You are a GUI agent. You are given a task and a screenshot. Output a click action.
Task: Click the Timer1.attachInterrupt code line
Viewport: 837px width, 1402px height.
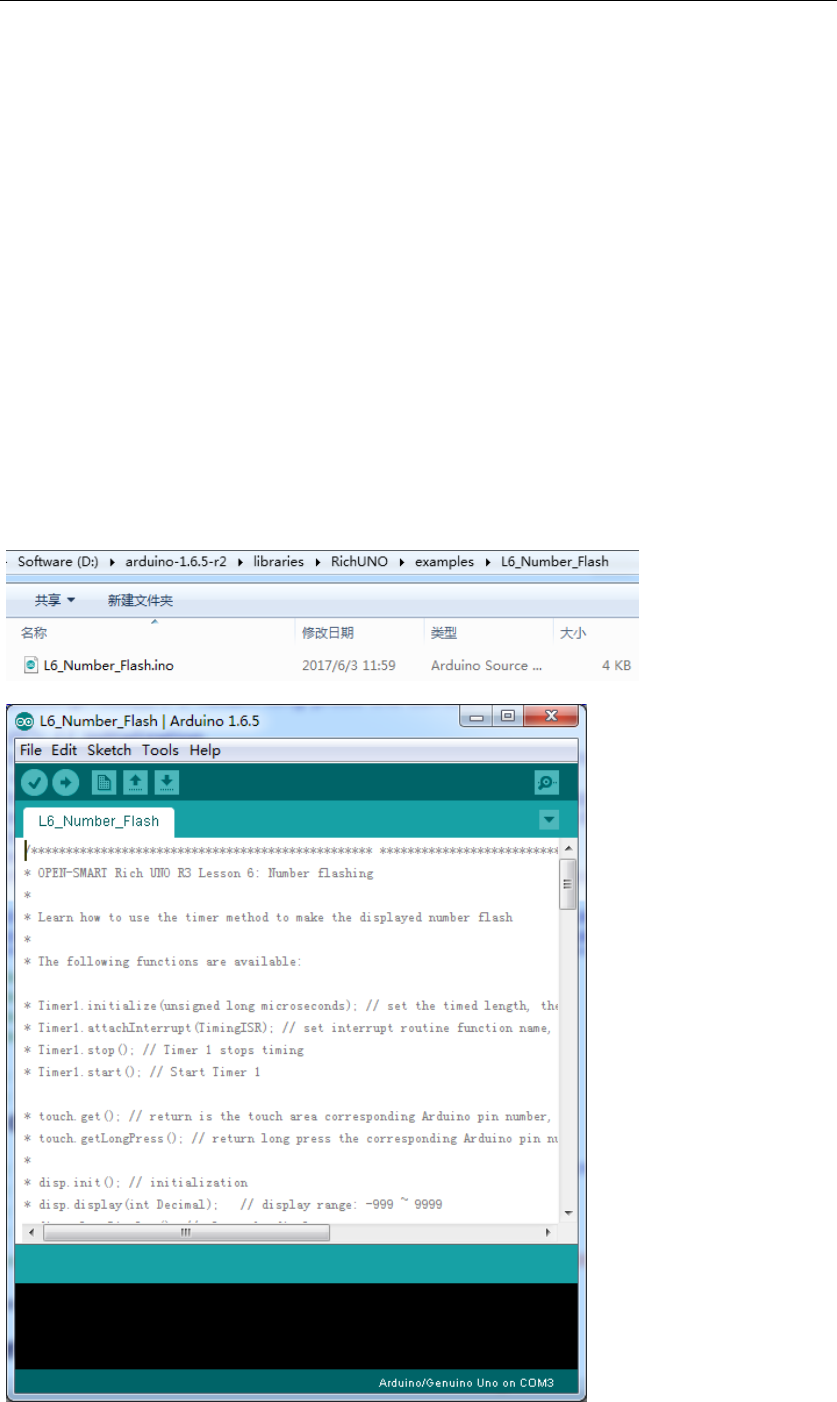291,1027
